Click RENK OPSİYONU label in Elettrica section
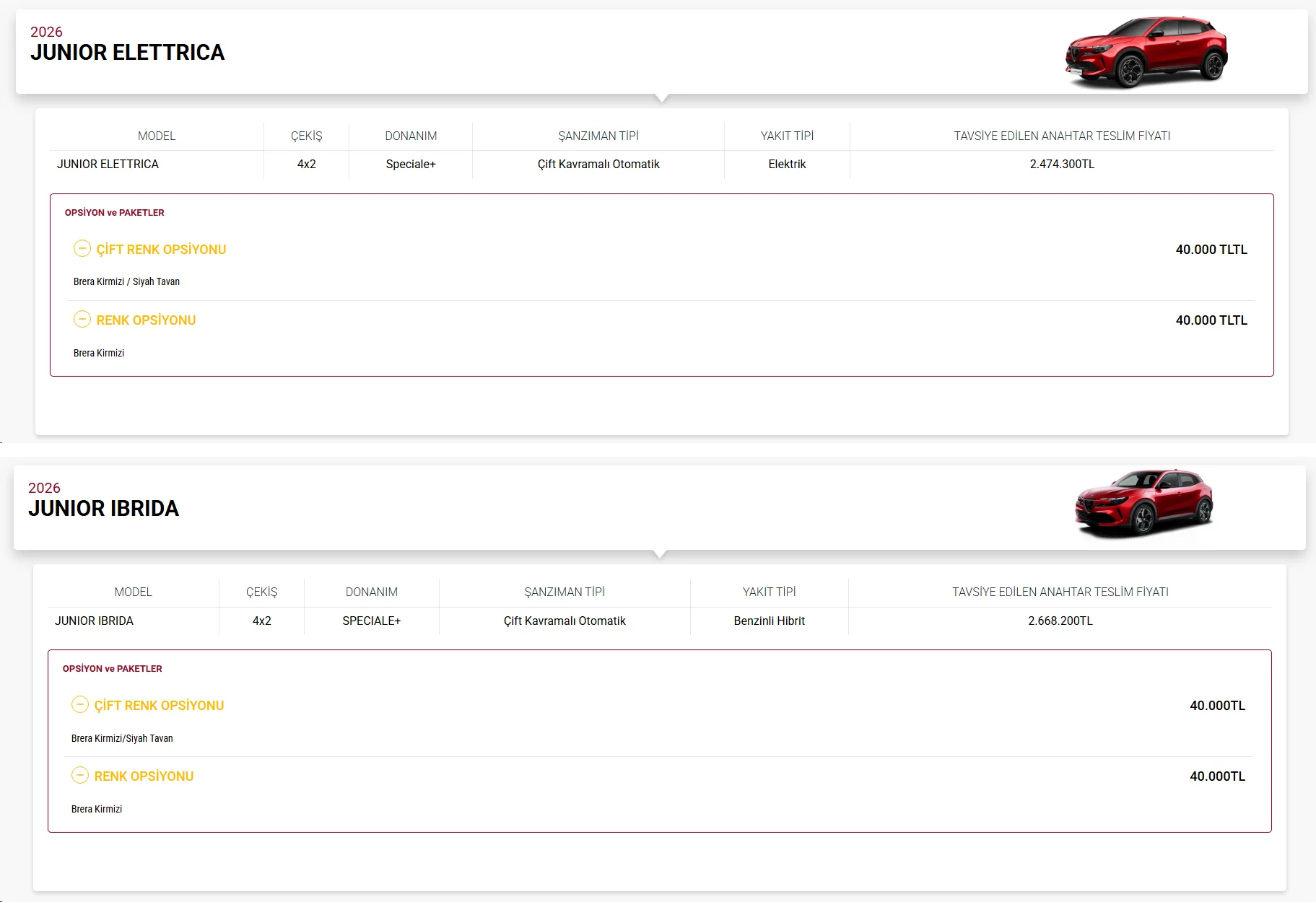 tap(146, 320)
